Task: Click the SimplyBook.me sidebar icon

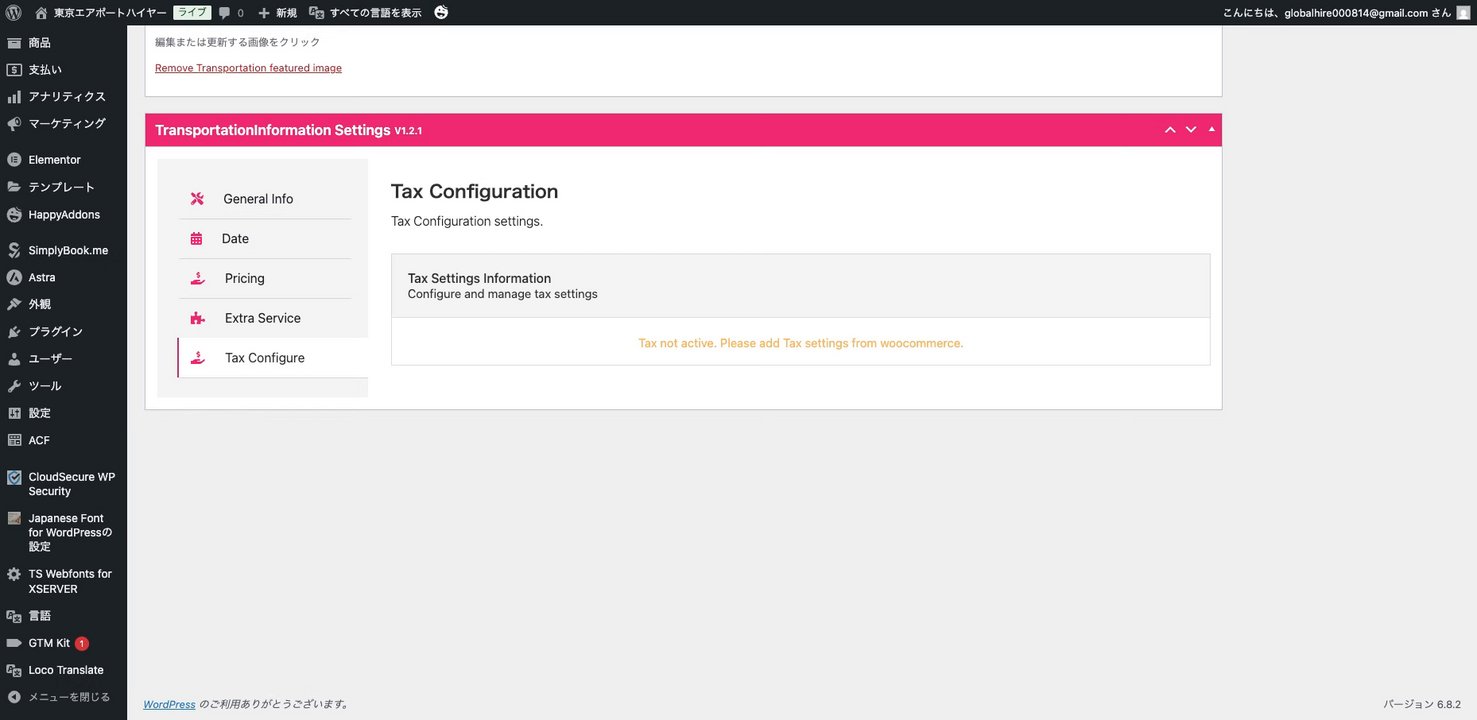Action: click(x=14, y=251)
